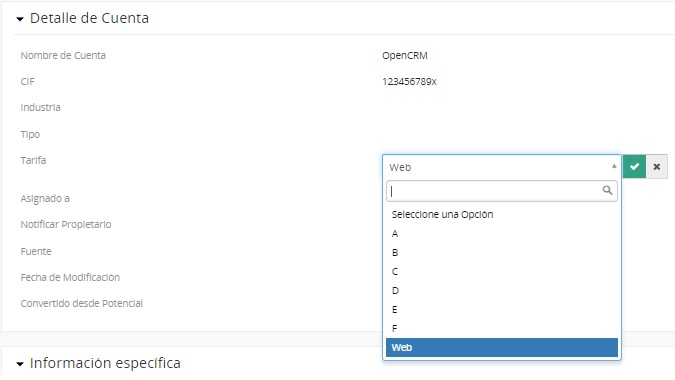Image resolution: width=675 pixels, height=380 pixels.
Task: Close the Tarifa dropdown showing Web
Action: tap(502, 167)
